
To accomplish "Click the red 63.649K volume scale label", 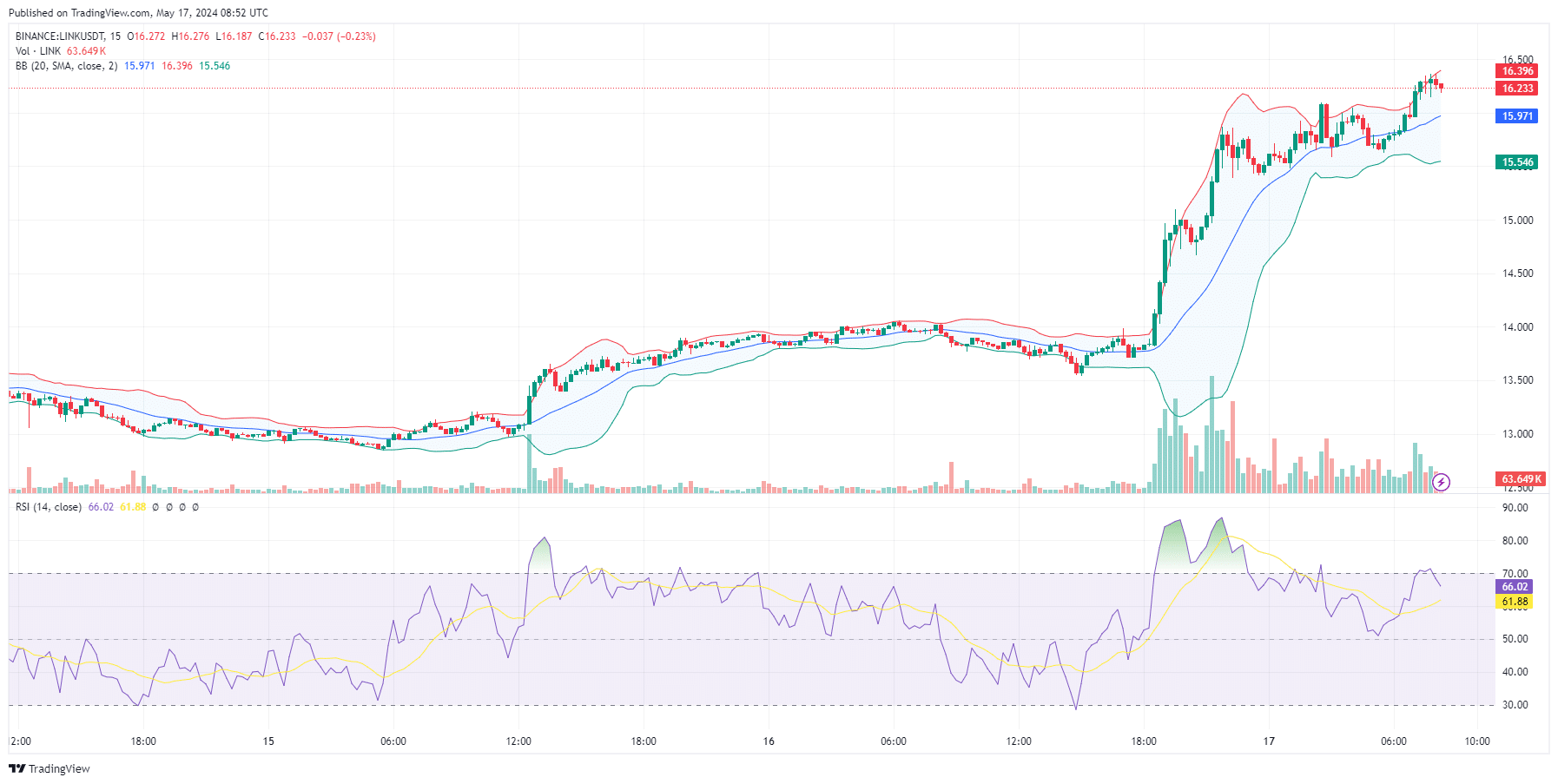I will click(x=1521, y=479).
